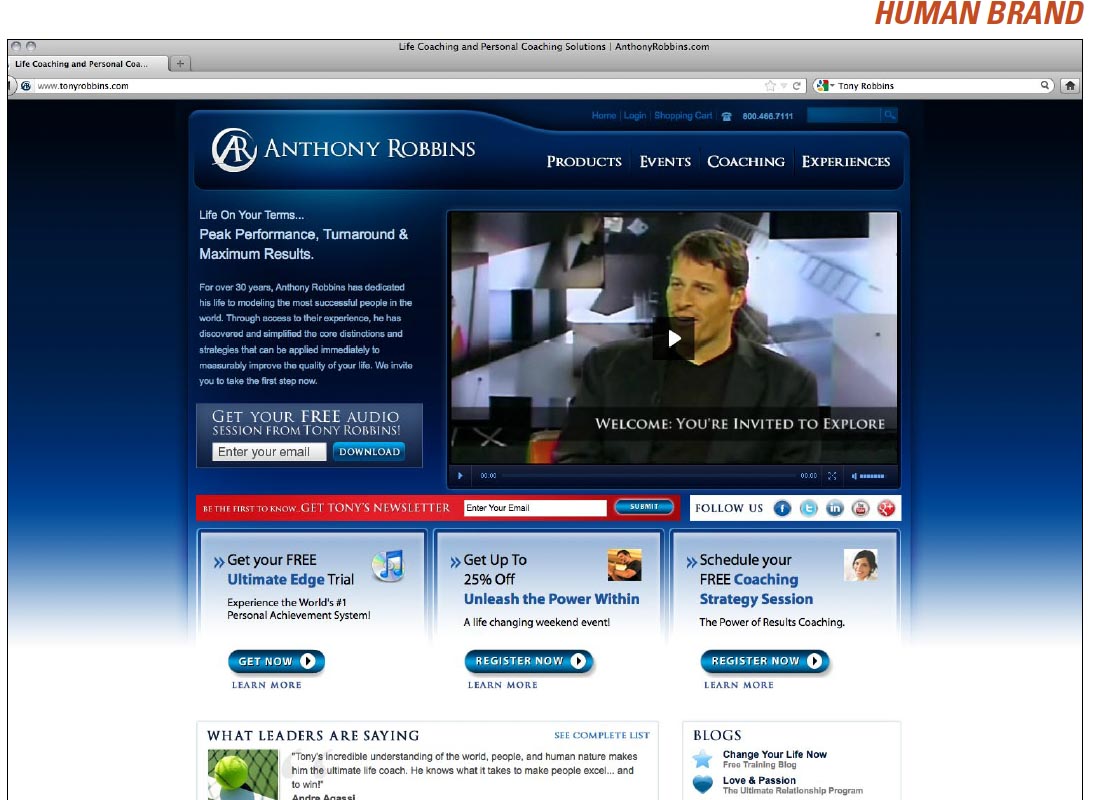The height and width of the screenshot is (800, 1096).
Task: Open the address bar history dropdown arrow
Action: click(x=784, y=86)
